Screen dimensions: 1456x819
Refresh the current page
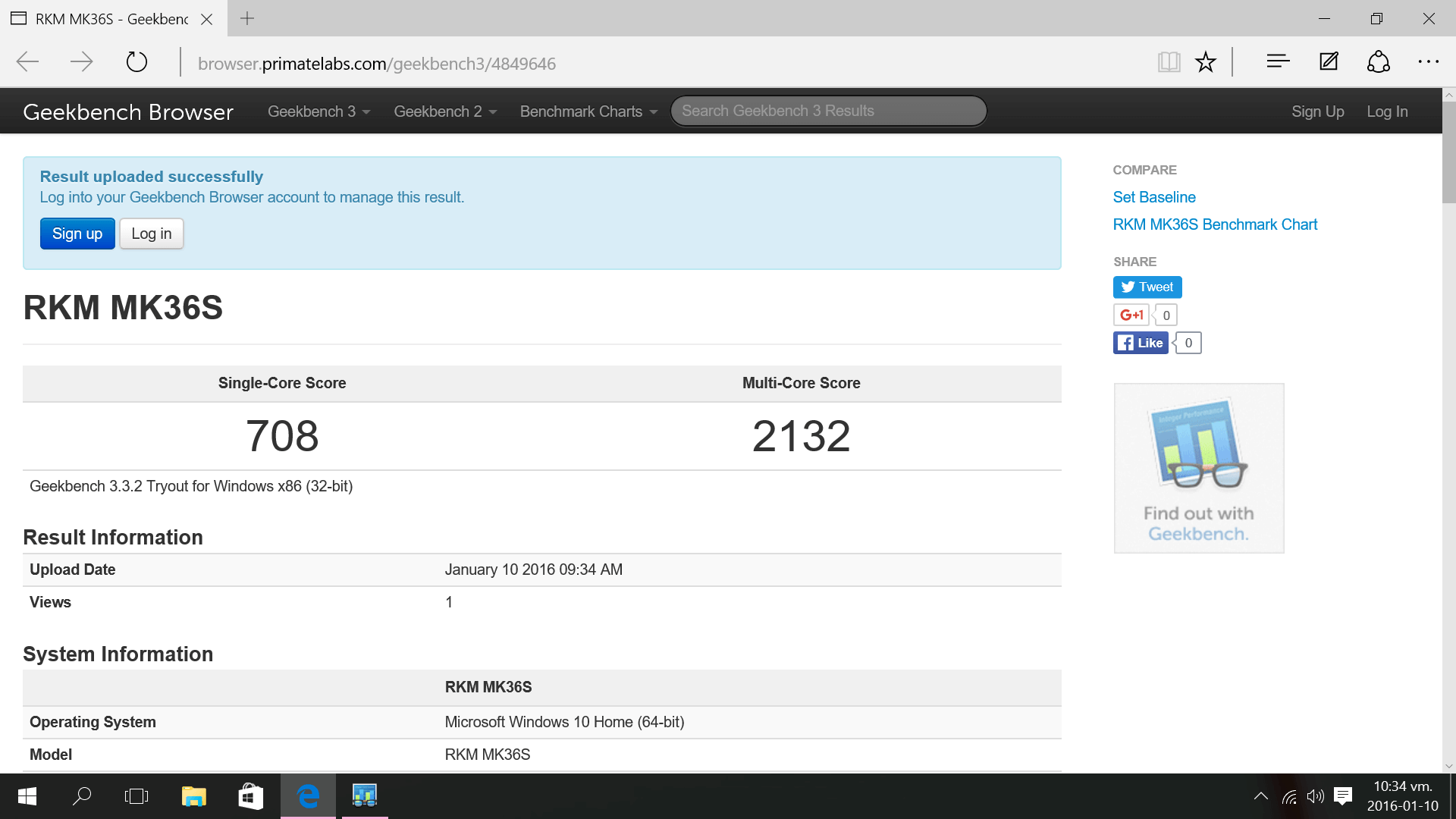(136, 62)
